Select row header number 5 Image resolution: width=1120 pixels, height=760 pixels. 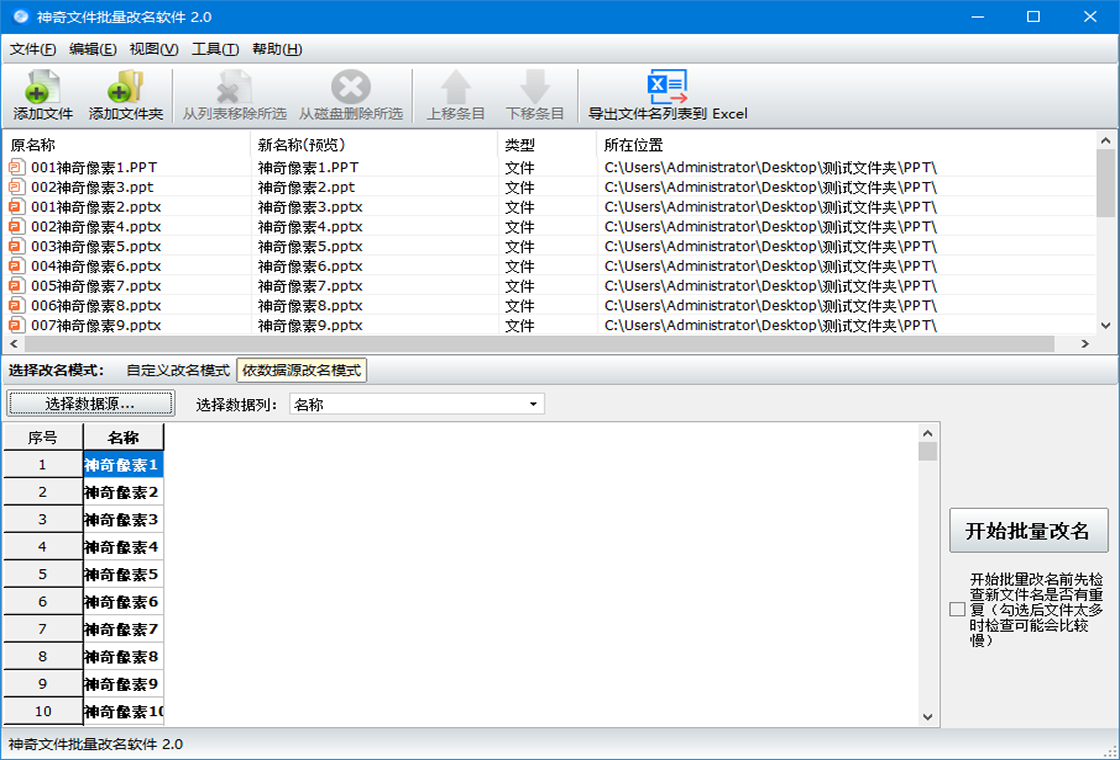point(43,574)
